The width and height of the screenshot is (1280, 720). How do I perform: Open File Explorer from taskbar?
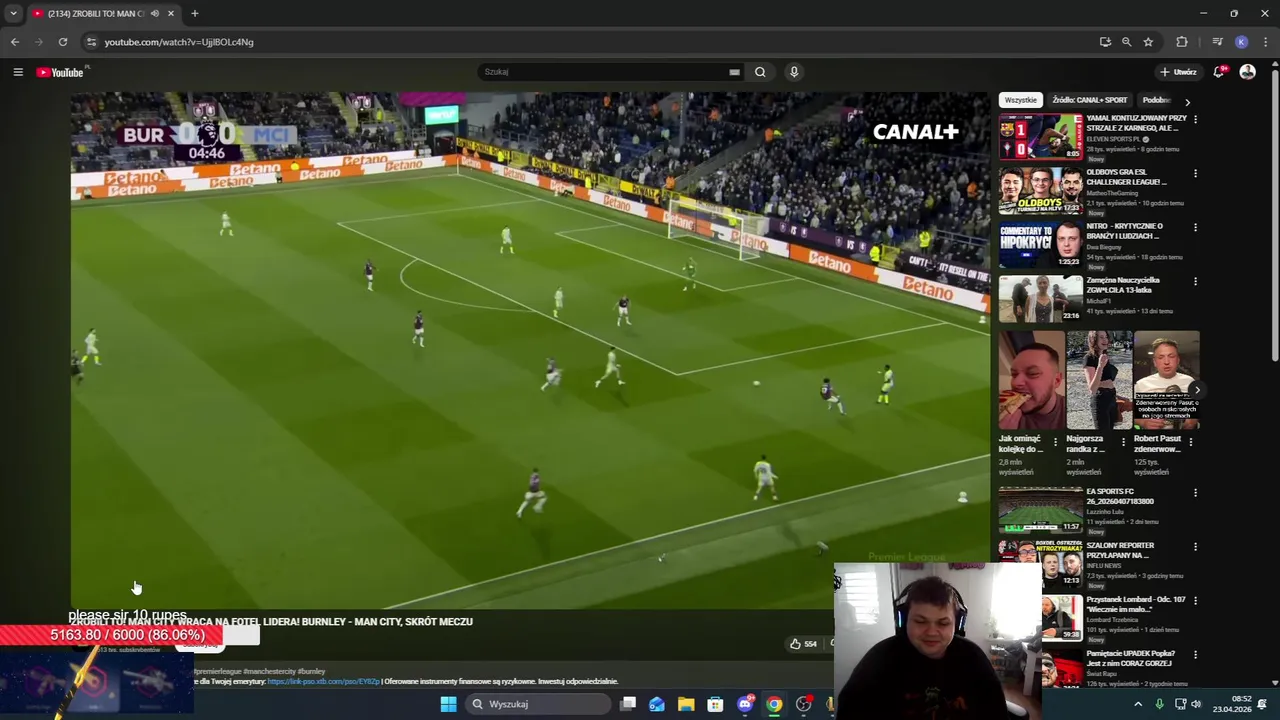[x=686, y=704]
